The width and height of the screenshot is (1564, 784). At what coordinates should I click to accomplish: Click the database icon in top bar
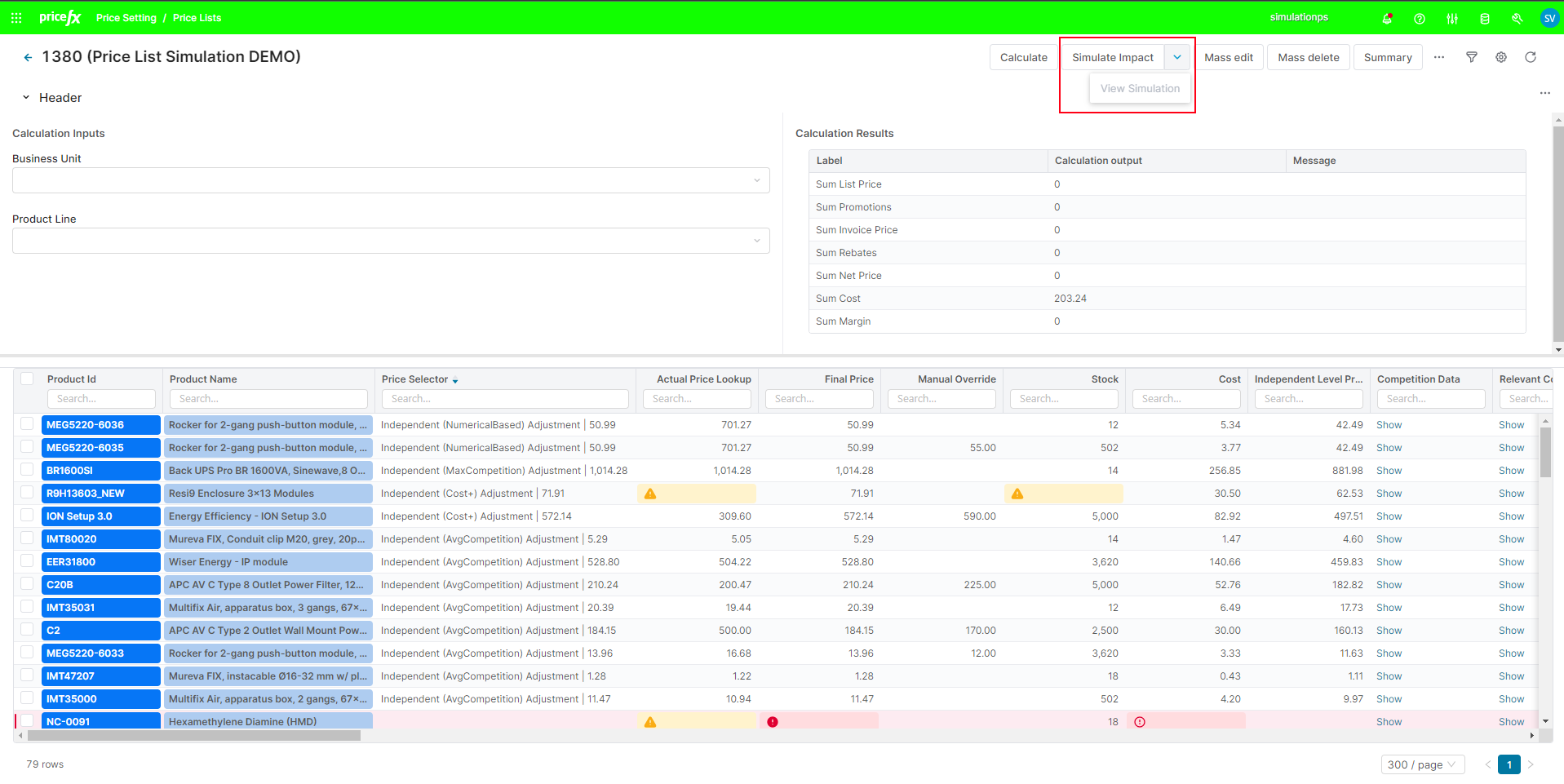point(1485,18)
